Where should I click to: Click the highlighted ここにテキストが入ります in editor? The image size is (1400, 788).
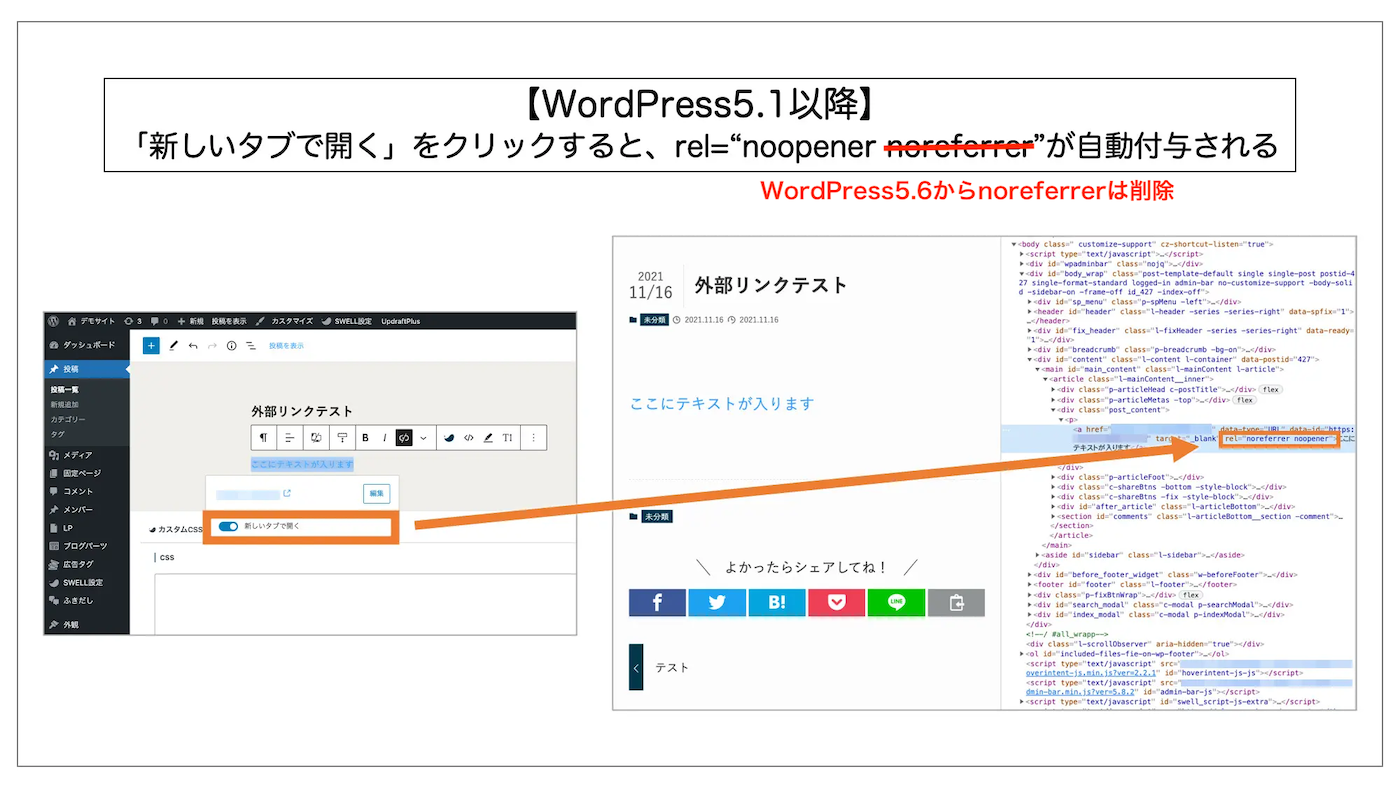[302, 464]
